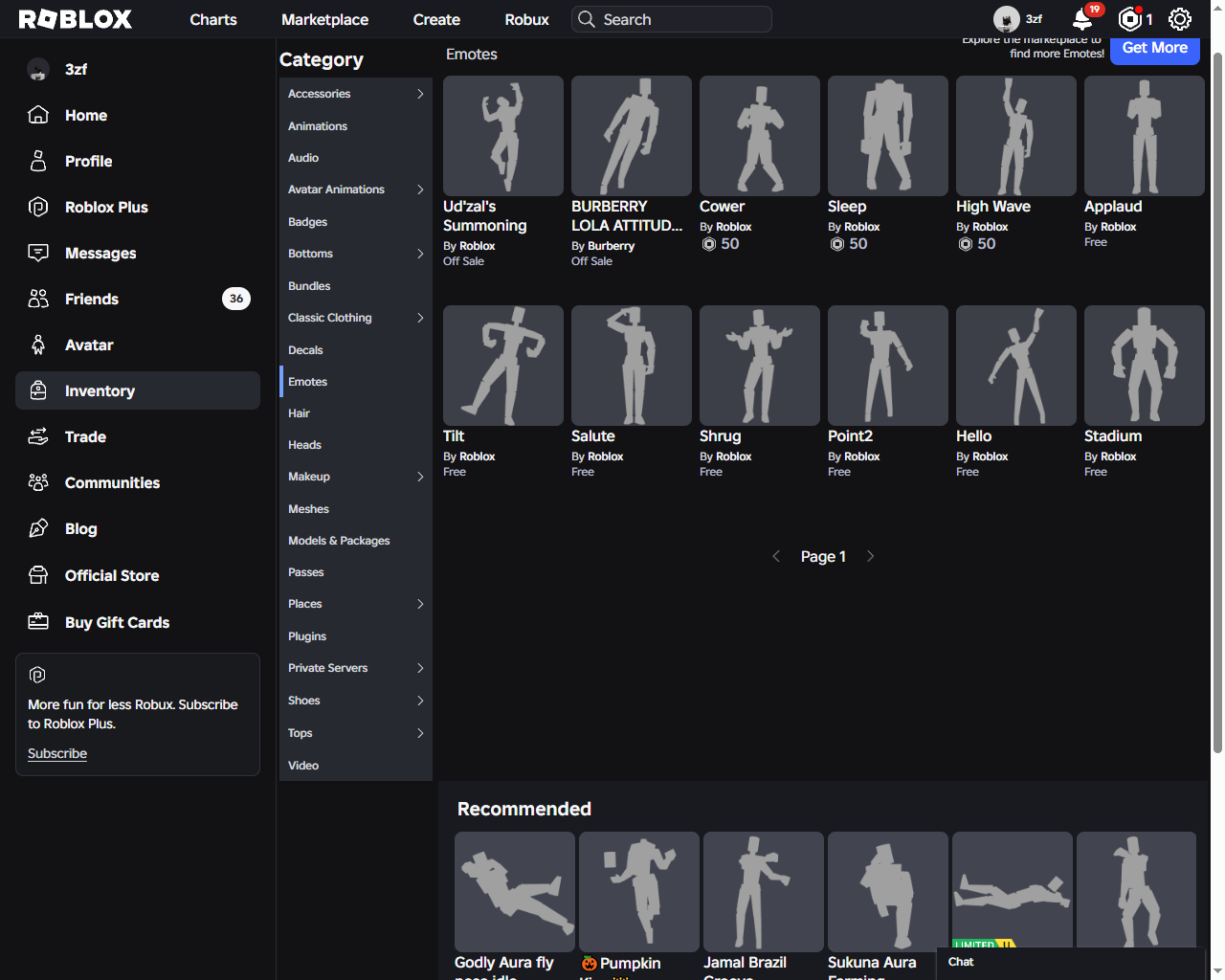Viewport: 1225px width, 980px height.
Task: Open the Point2 emote thumbnail
Action: click(888, 366)
